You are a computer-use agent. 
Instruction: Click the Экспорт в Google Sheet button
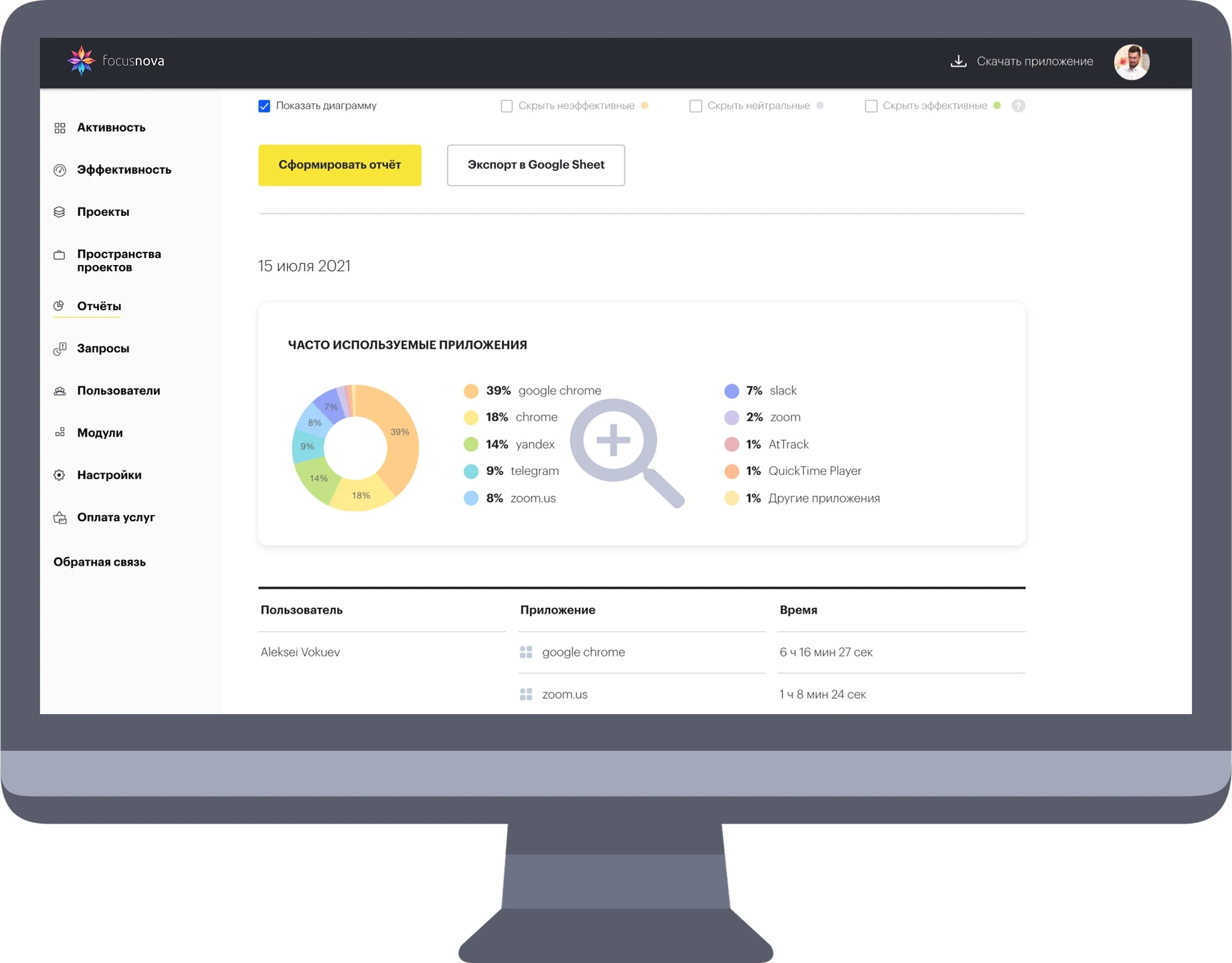click(535, 165)
